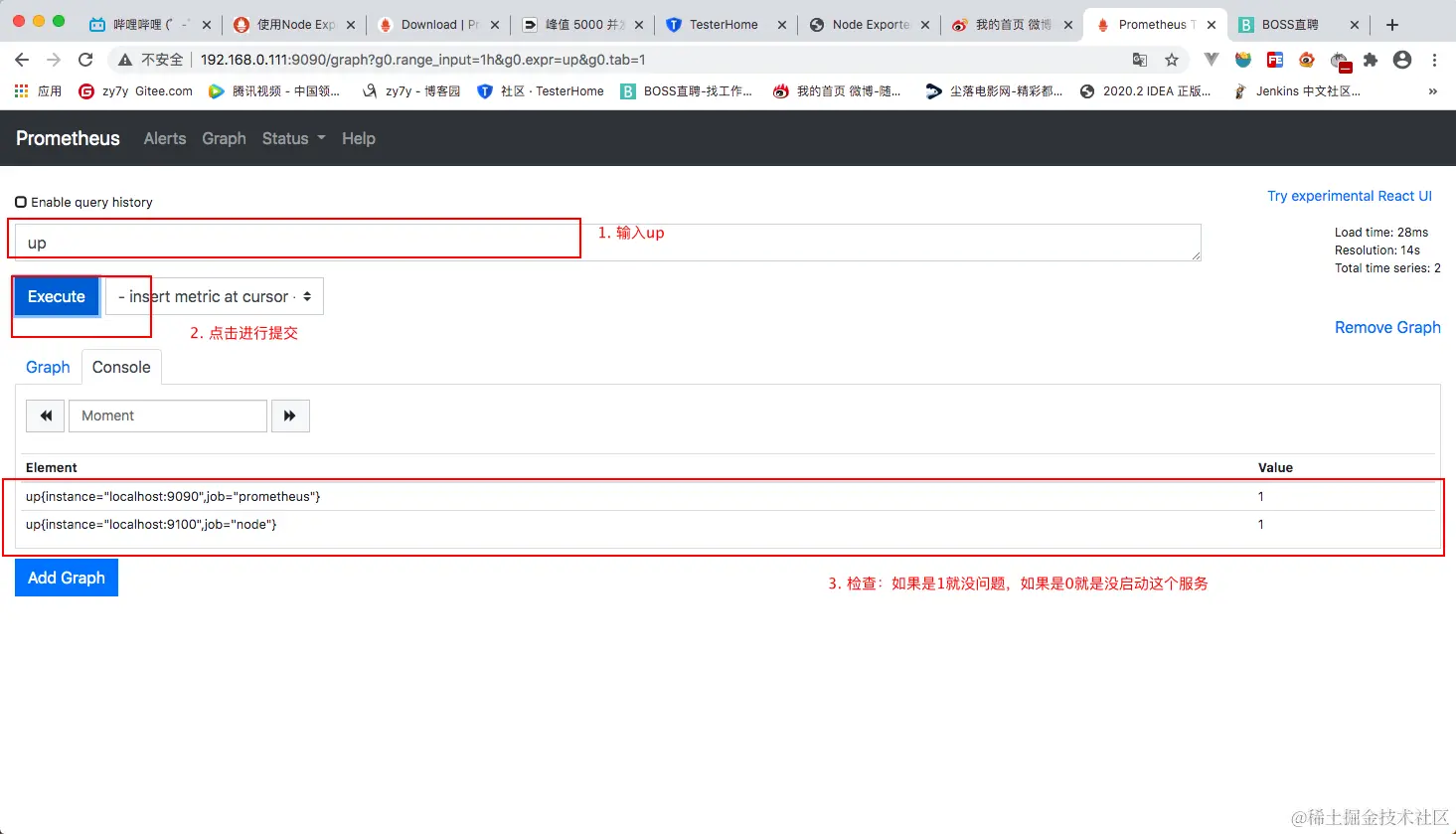1456x834 pixels.
Task: Switch to the Graph tab
Action: click(48, 367)
